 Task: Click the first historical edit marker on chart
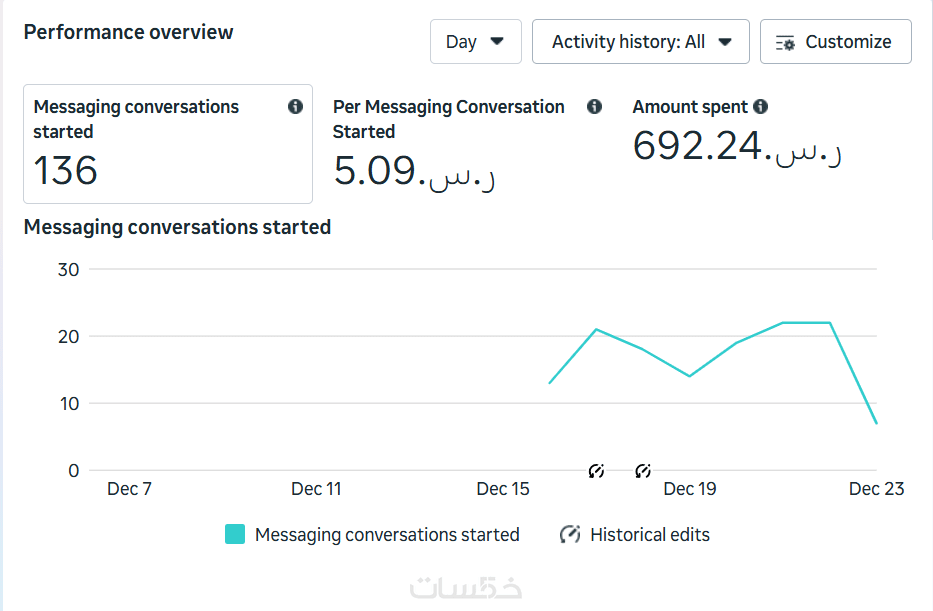click(x=596, y=470)
